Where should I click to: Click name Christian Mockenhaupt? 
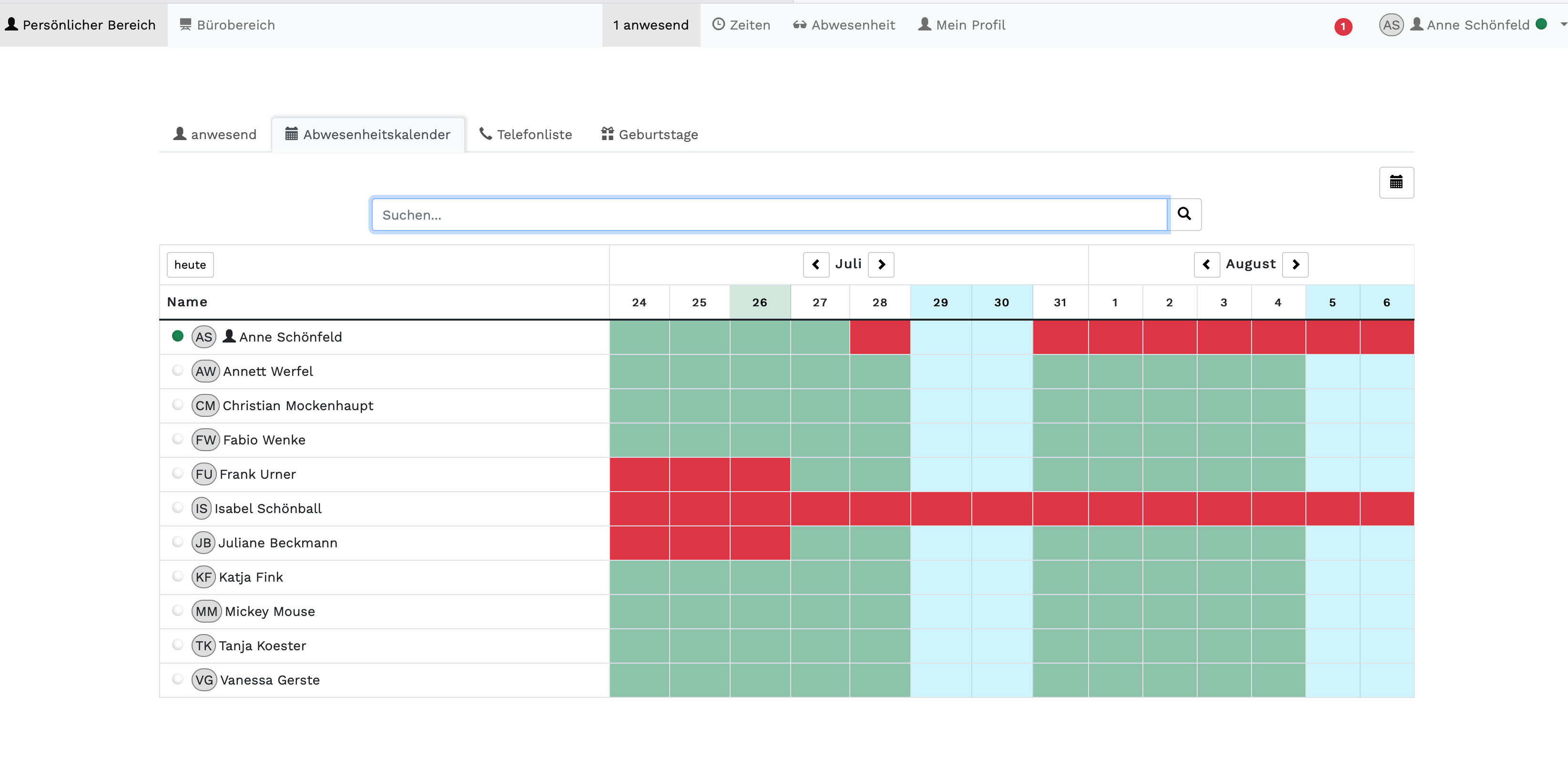pos(298,406)
